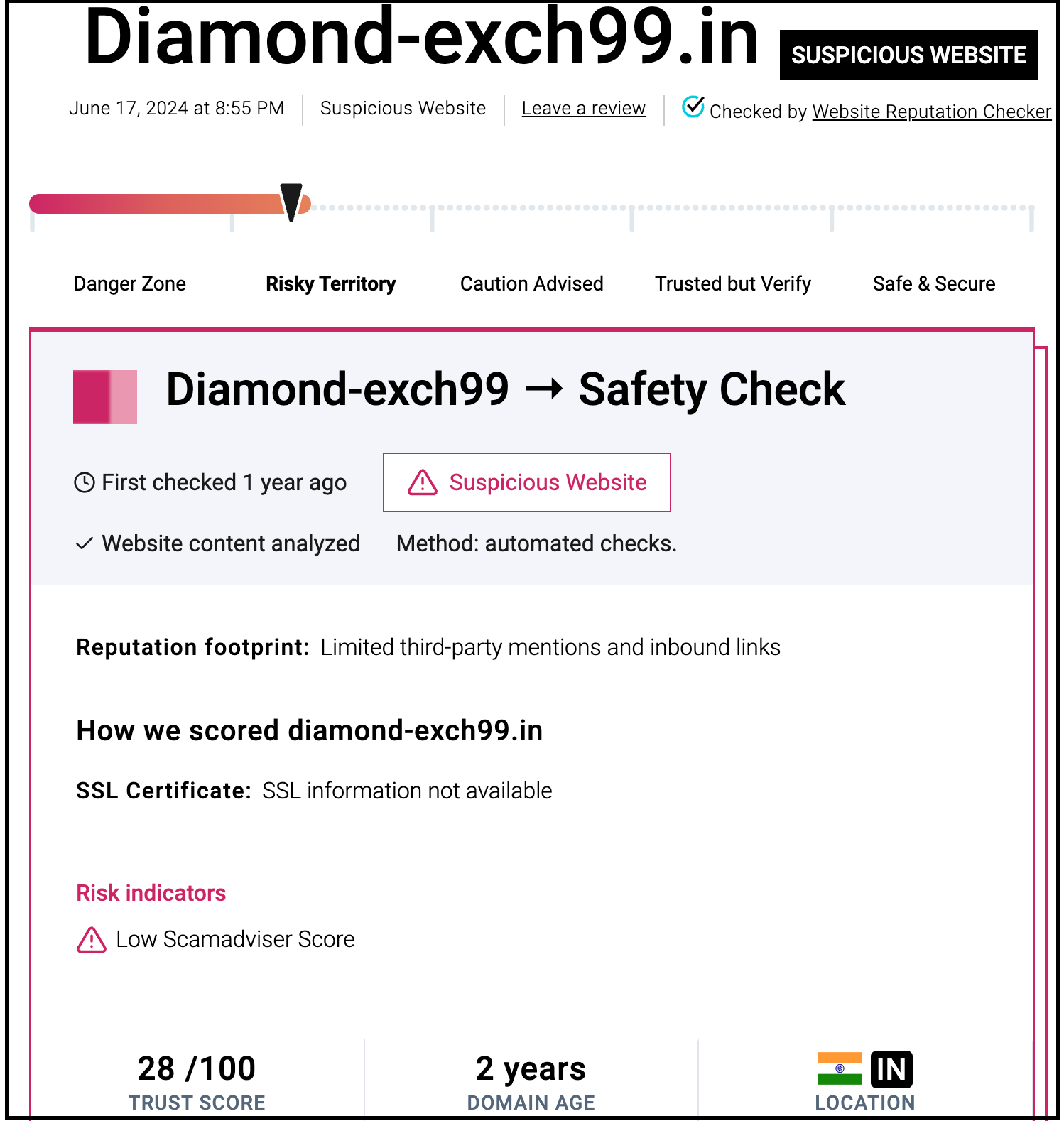Select the warning triangle in Suspicious Website badge
This screenshot has height=1121, width=1064.
click(x=420, y=482)
